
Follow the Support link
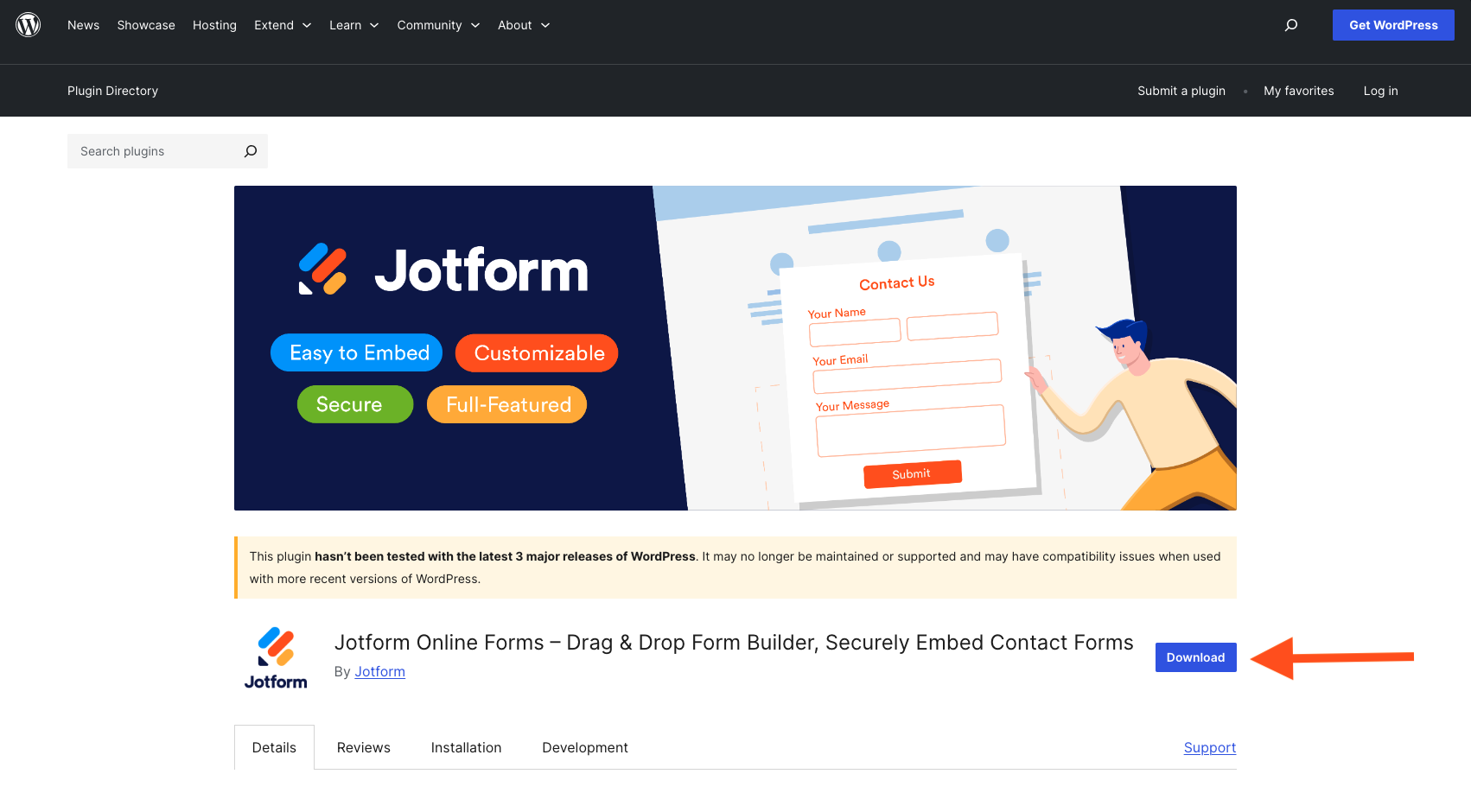point(1210,747)
